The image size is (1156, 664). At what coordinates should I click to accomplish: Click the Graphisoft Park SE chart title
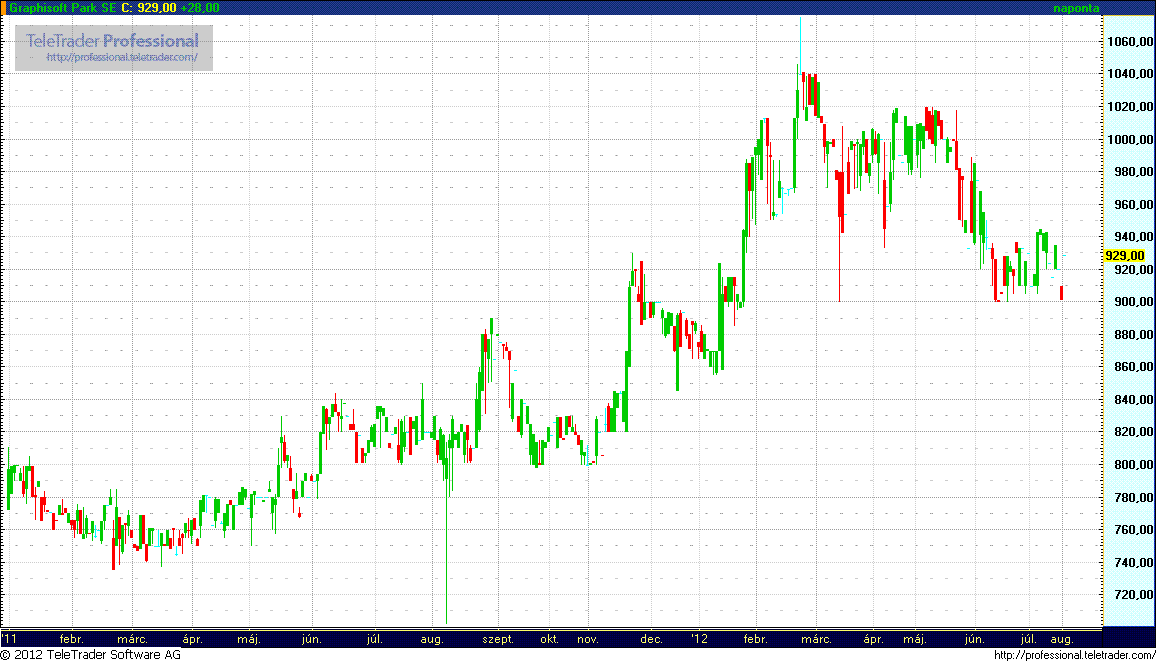tap(62, 7)
